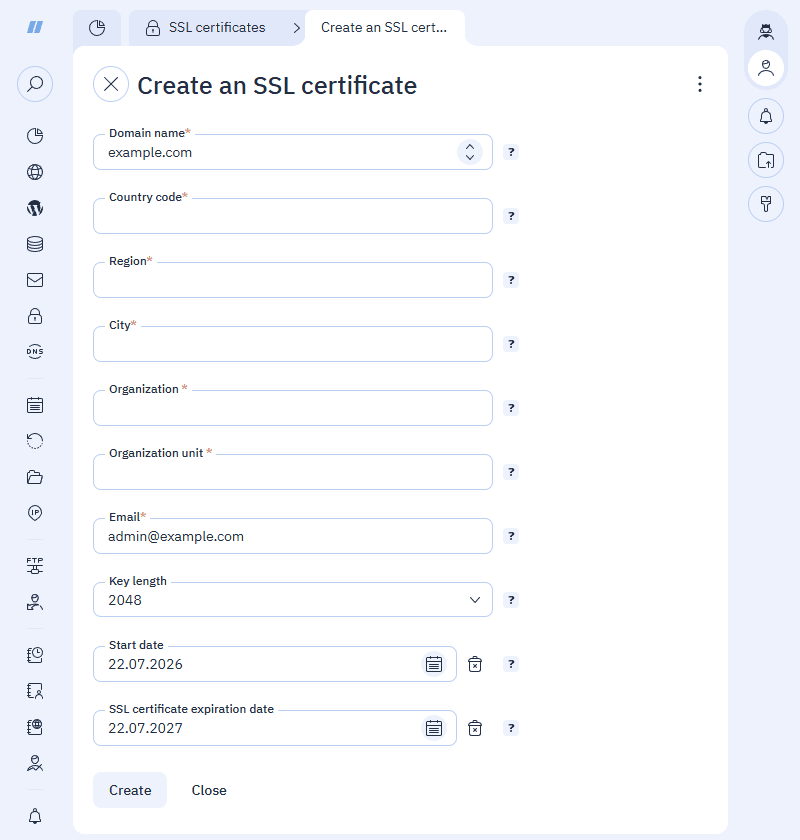This screenshot has height=840, width=800.
Task: Click the logo icon at top left
Action: (x=35, y=27)
